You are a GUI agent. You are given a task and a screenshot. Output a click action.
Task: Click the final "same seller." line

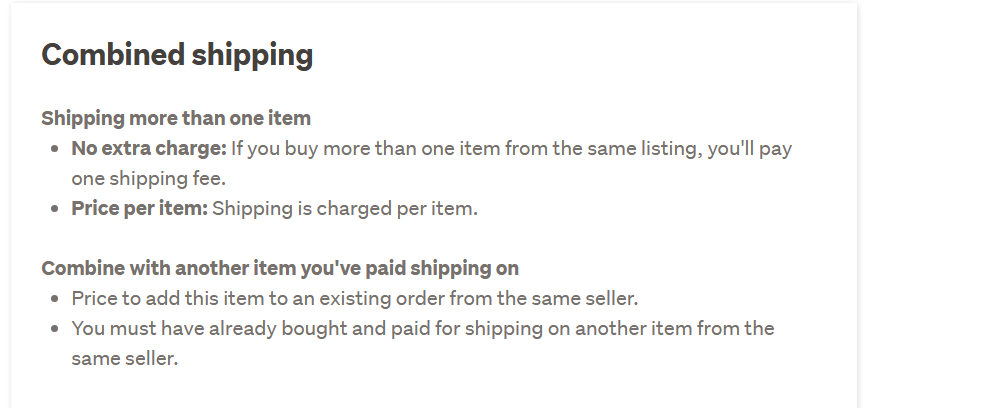point(124,358)
